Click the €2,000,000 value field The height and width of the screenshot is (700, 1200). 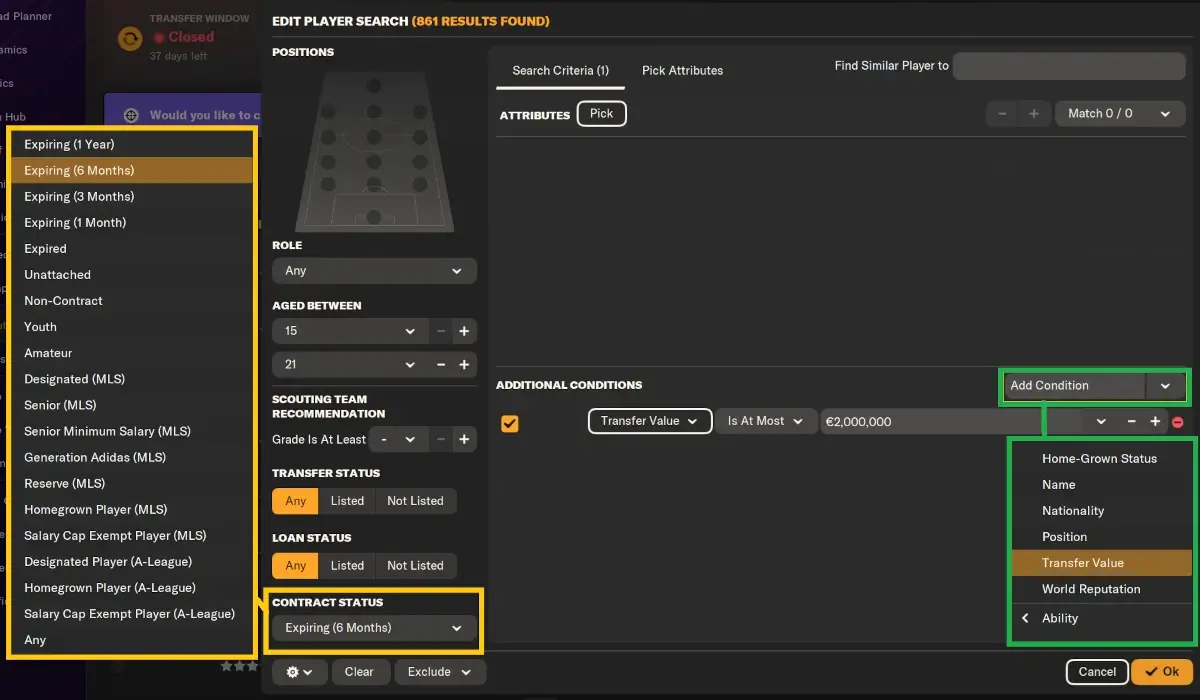click(955, 422)
